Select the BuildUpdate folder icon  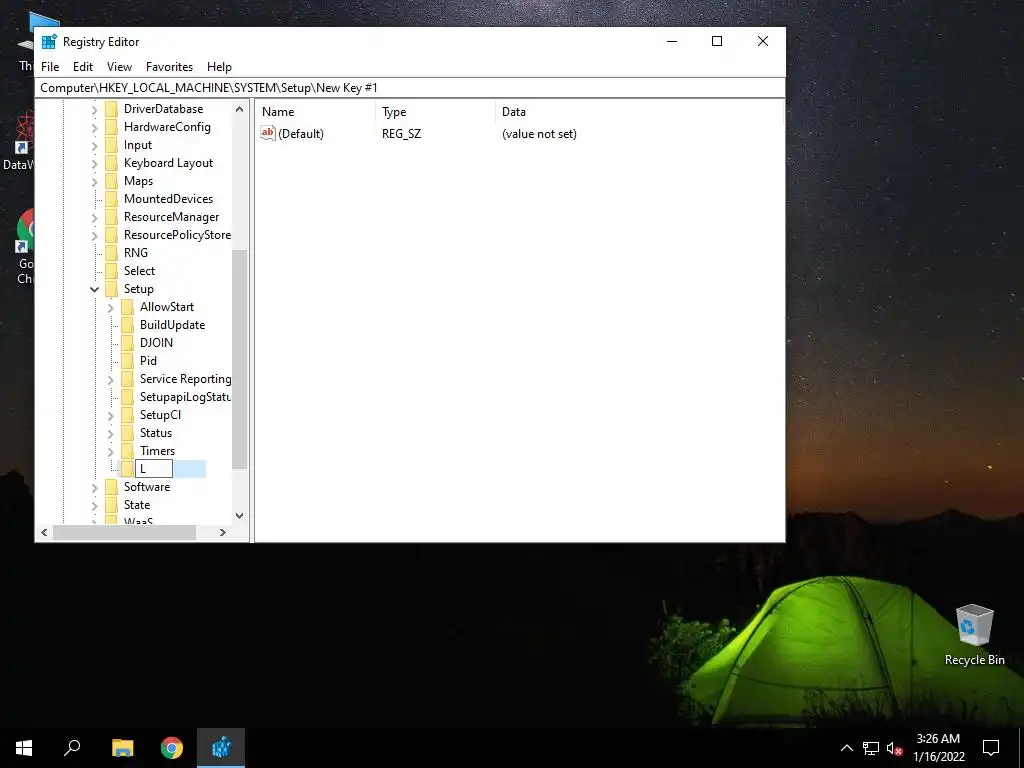pos(127,325)
